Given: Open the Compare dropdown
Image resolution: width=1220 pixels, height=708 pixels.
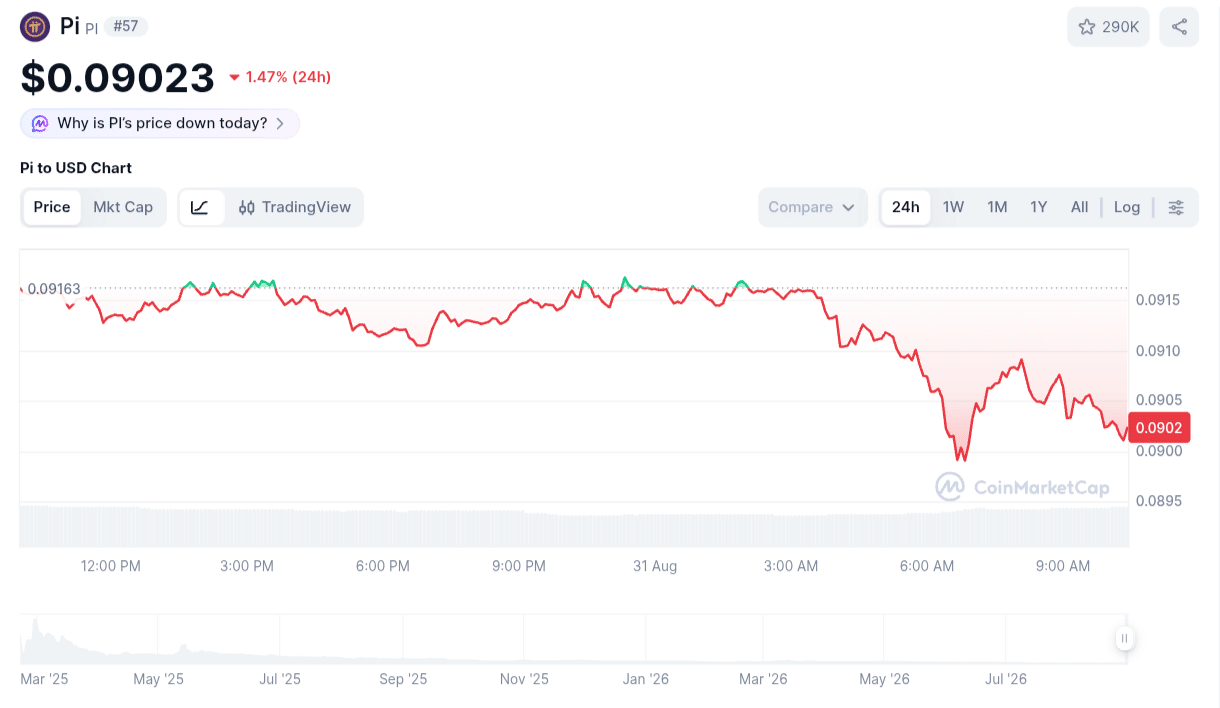Looking at the screenshot, I should (812, 207).
